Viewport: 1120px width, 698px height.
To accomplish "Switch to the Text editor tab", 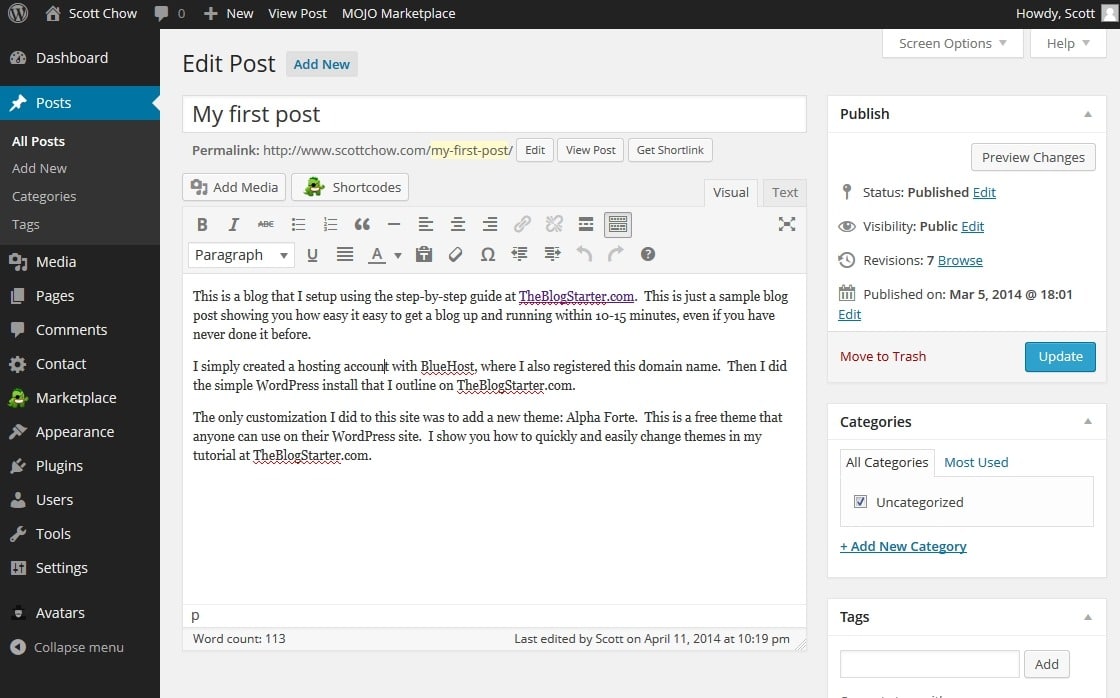I will (784, 192).
